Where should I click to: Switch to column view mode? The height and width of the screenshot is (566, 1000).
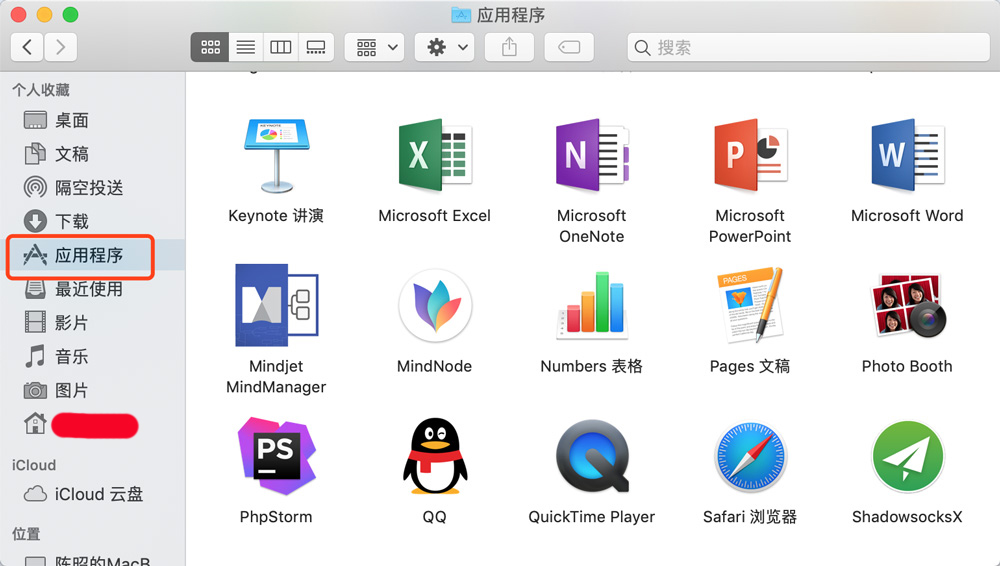(281, 47)
